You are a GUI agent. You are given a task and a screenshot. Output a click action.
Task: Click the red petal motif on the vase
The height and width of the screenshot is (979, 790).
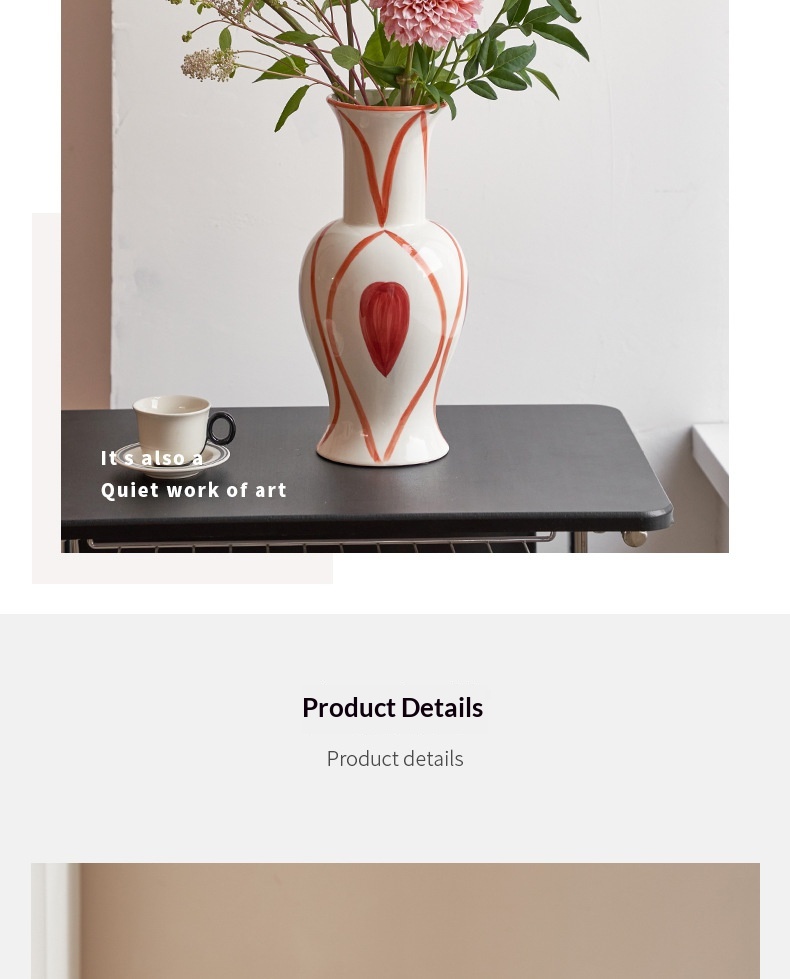pos(384,328)
